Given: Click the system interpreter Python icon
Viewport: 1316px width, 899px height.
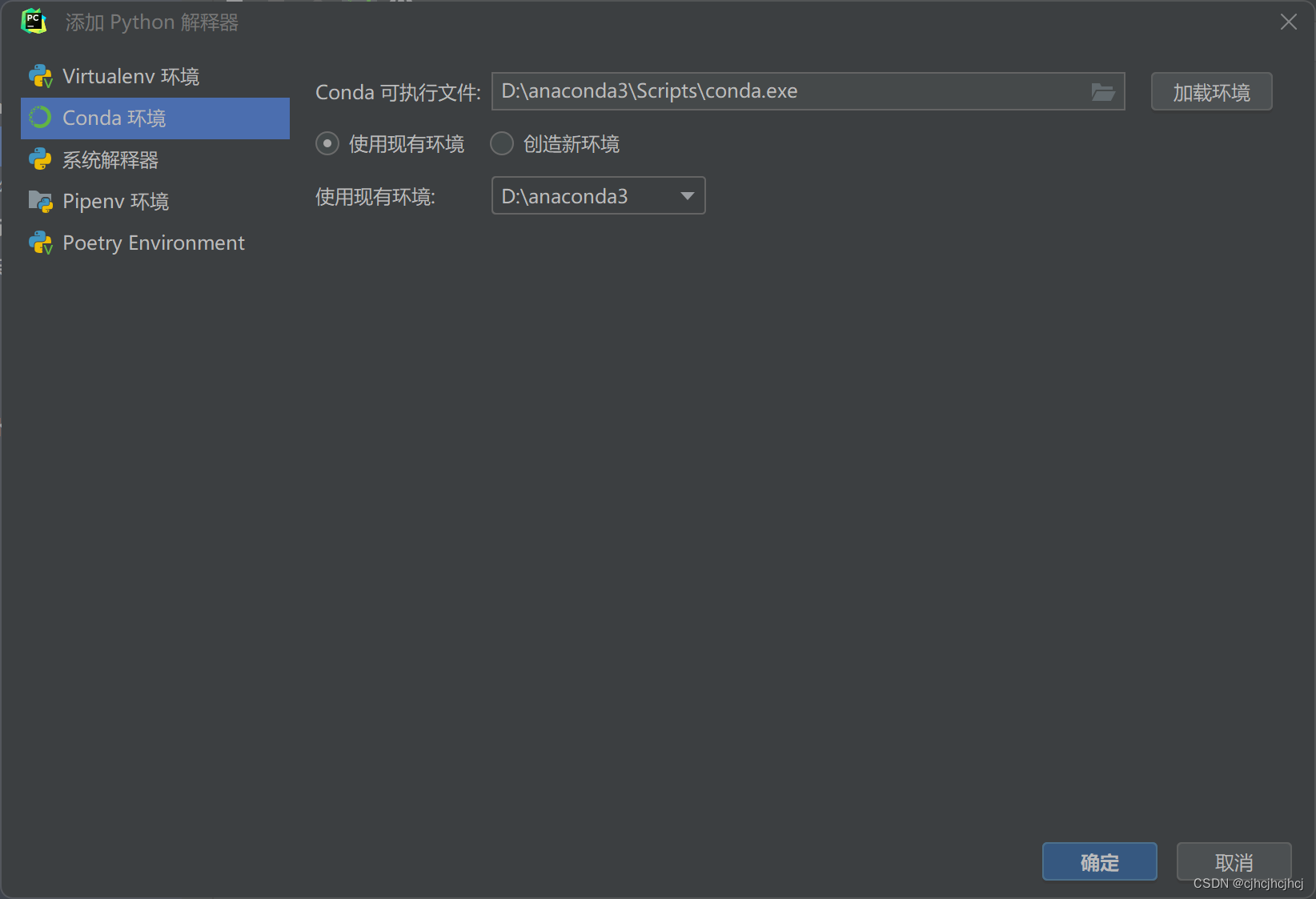Looking at the screenshot, I should pyautogui.click(x=40, y=159).
